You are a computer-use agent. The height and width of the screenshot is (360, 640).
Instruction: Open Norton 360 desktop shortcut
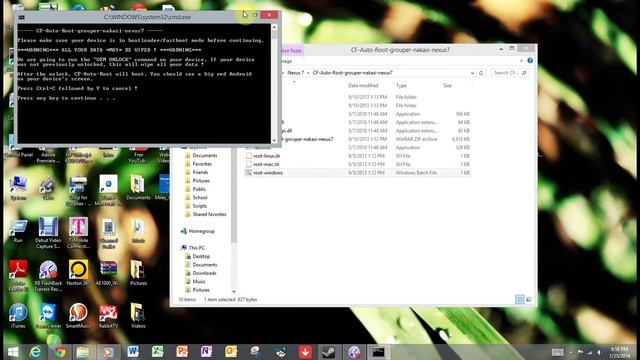pyautogui.click(x=78, y=273)
